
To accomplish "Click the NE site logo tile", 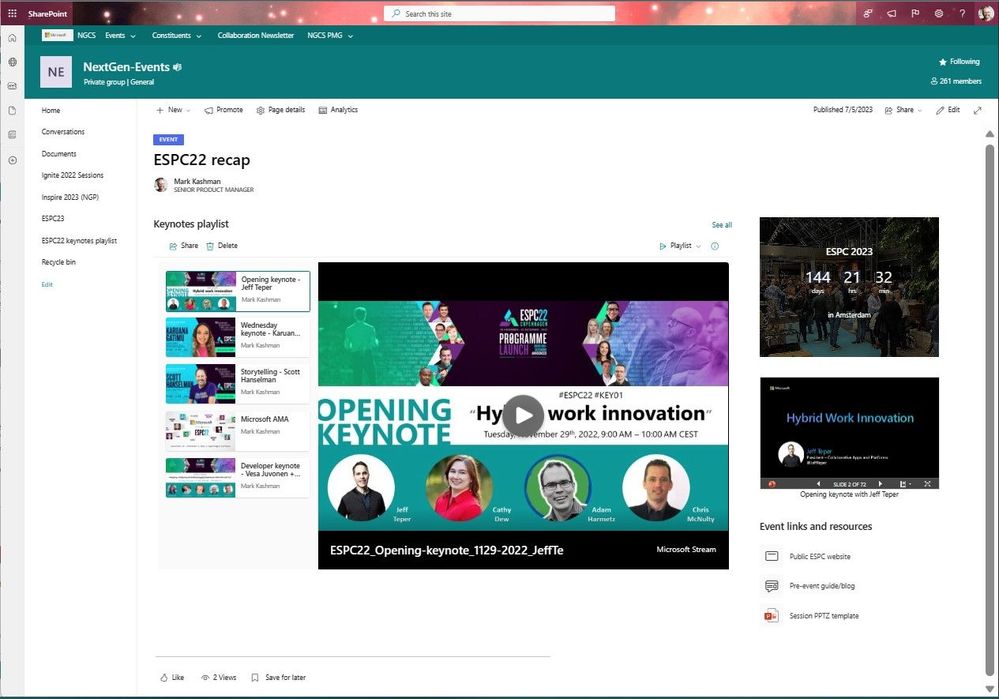I will click(x=56, y=72).
